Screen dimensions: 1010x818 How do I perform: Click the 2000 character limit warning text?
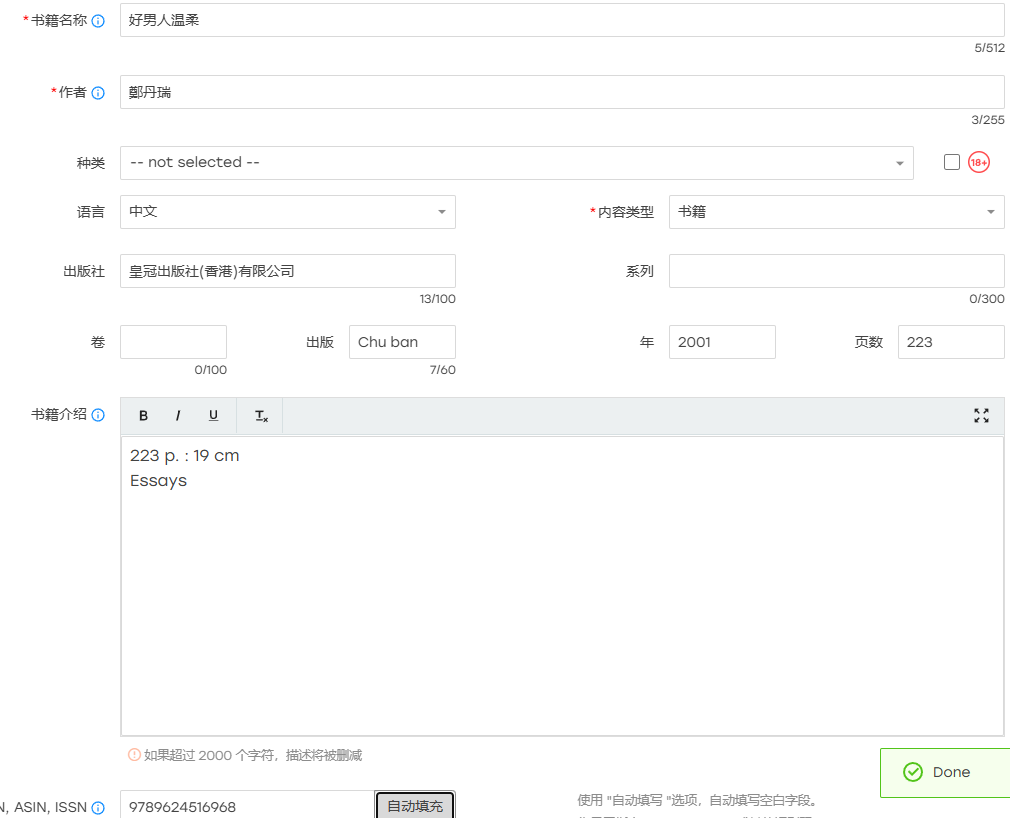click(x=252, y=755)
